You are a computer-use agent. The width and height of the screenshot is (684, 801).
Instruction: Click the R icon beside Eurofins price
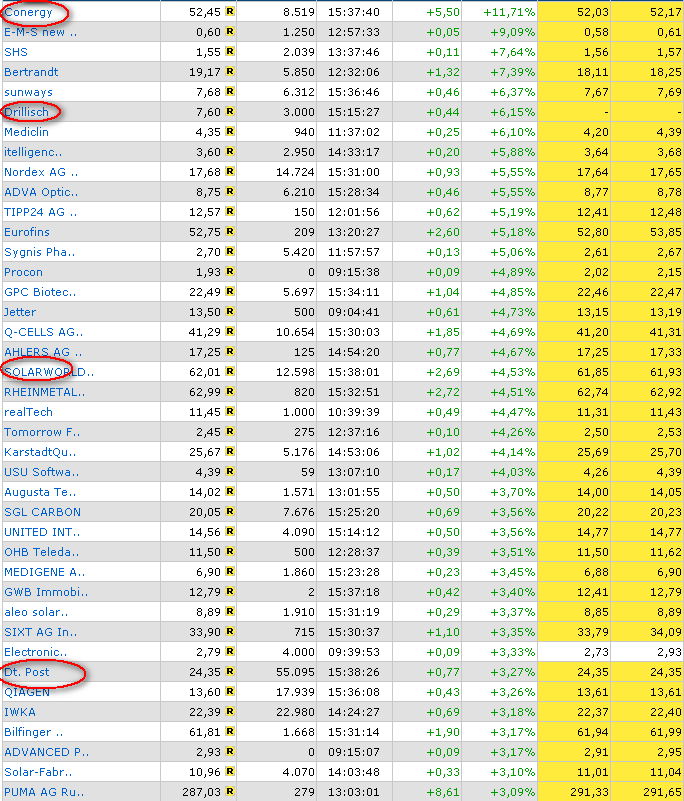230,232
